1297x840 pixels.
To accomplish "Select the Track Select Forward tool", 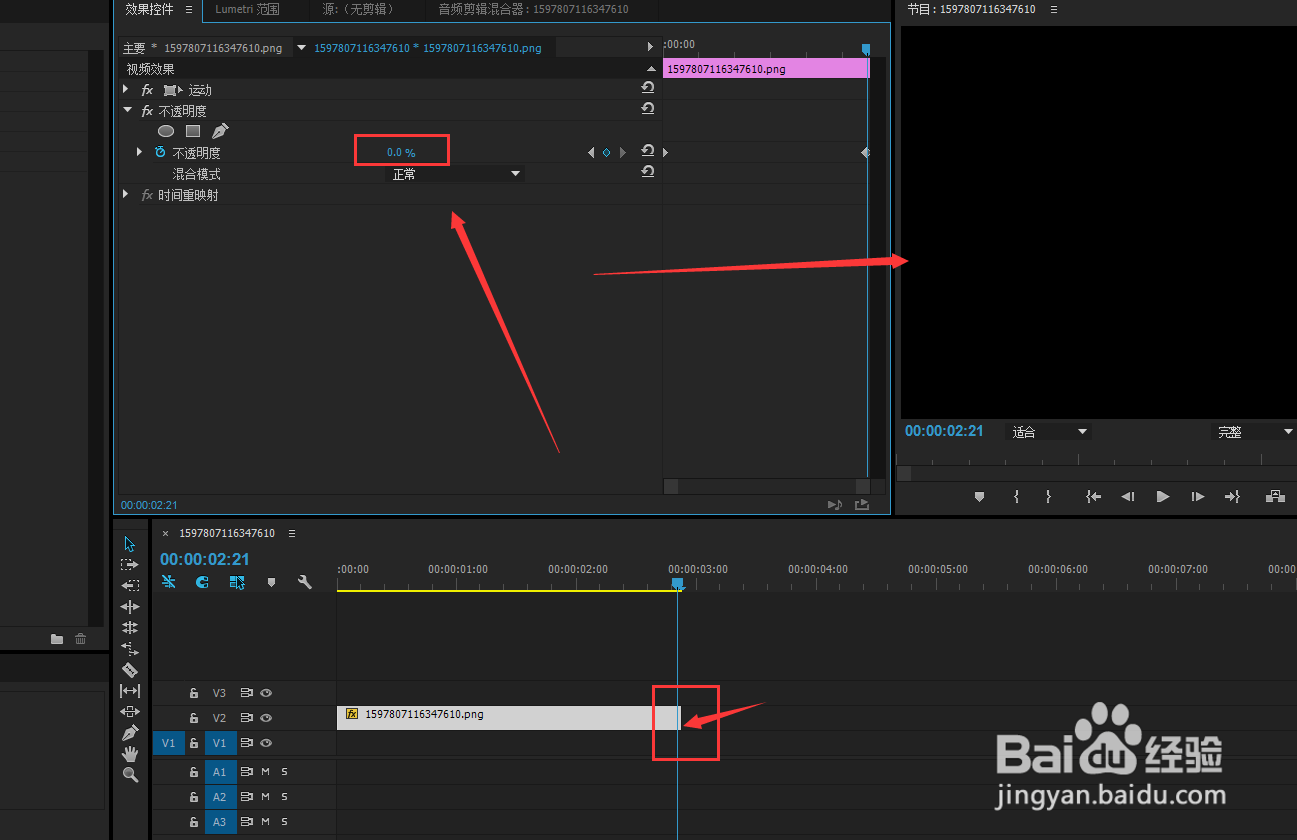I will click(x=130, y=565).
